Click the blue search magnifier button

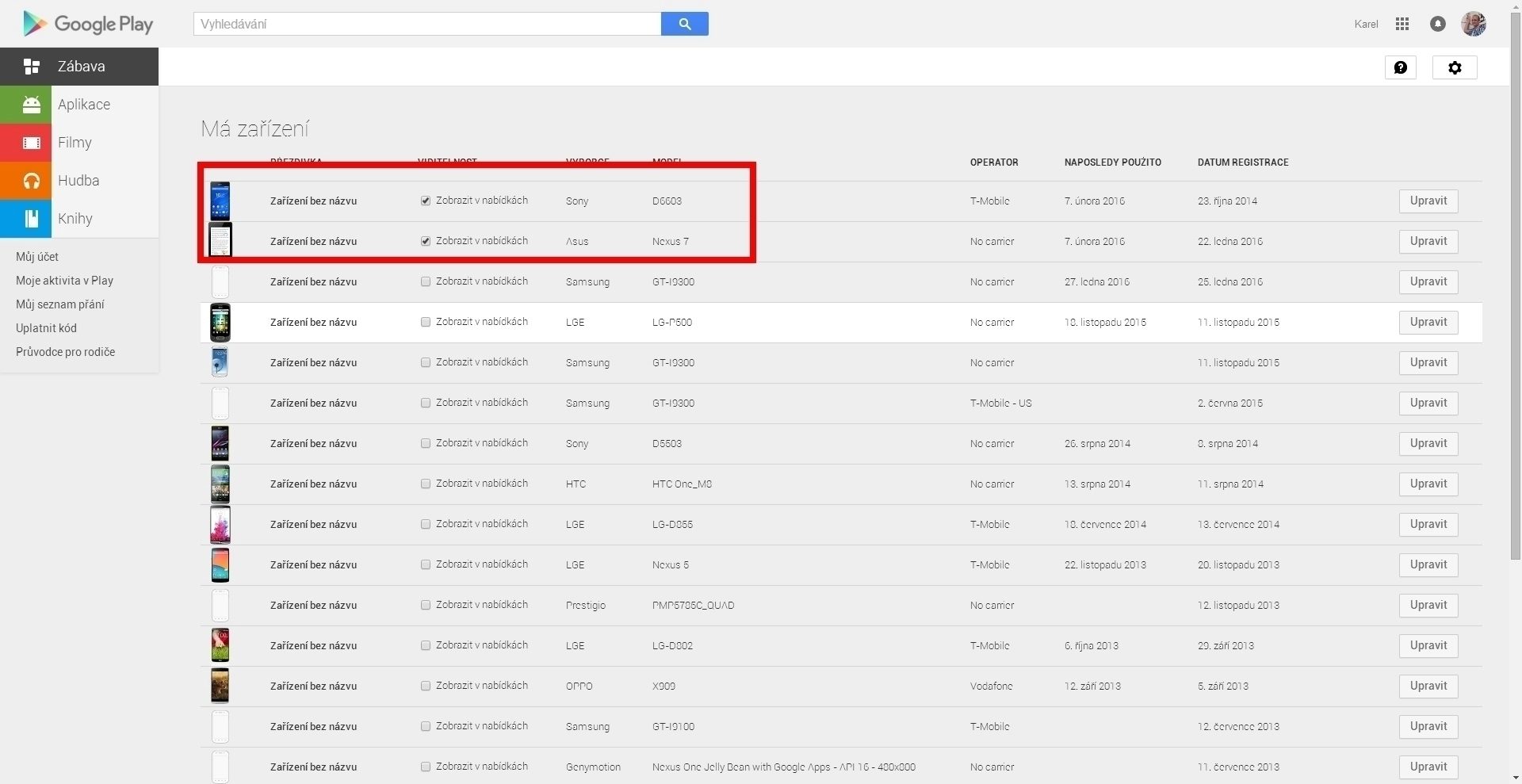[685, 24]
